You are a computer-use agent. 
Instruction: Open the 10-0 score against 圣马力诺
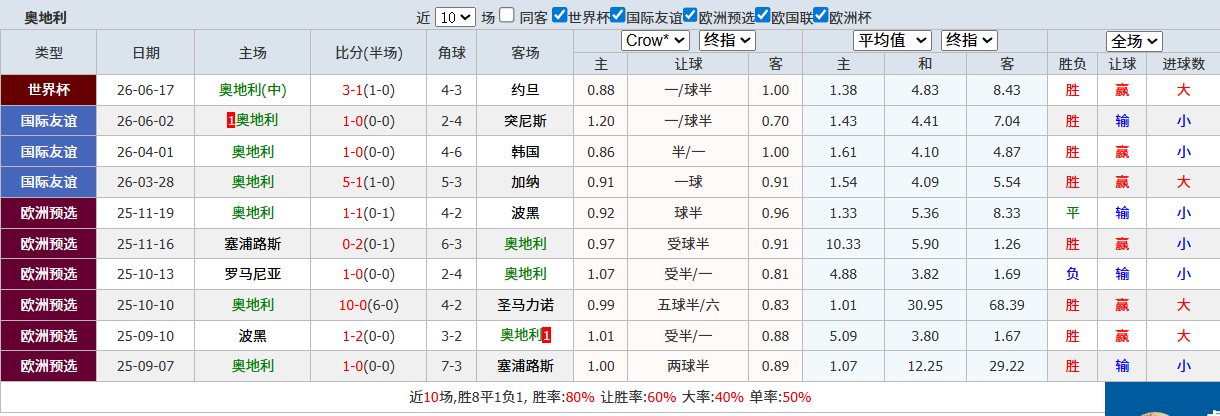(x=352, y=305)
